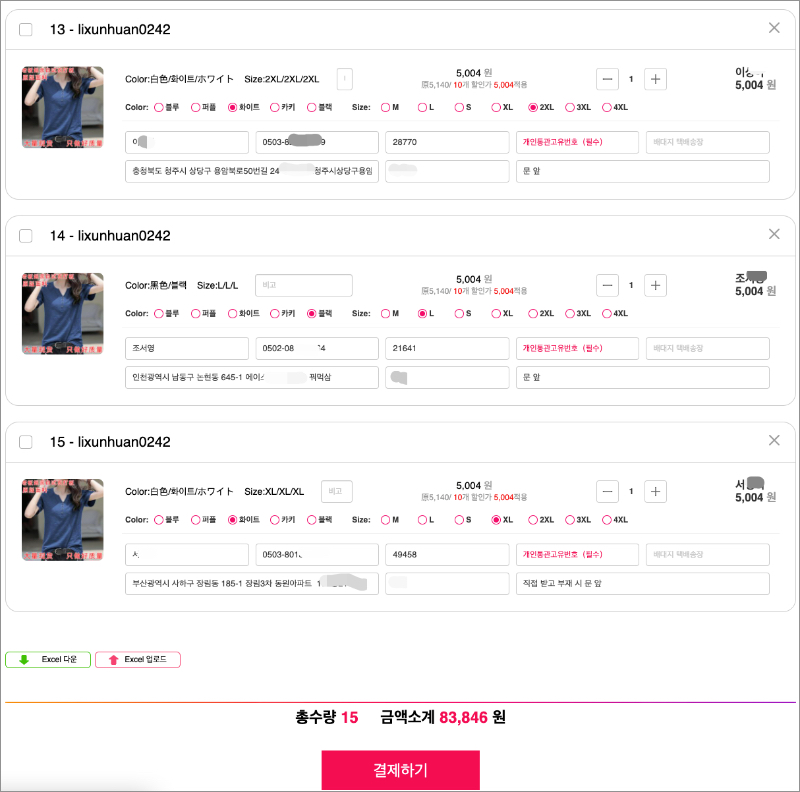The image size is (800, 792).
Task: Click the 비고 note field in order 14
Action: pos(303,285)
